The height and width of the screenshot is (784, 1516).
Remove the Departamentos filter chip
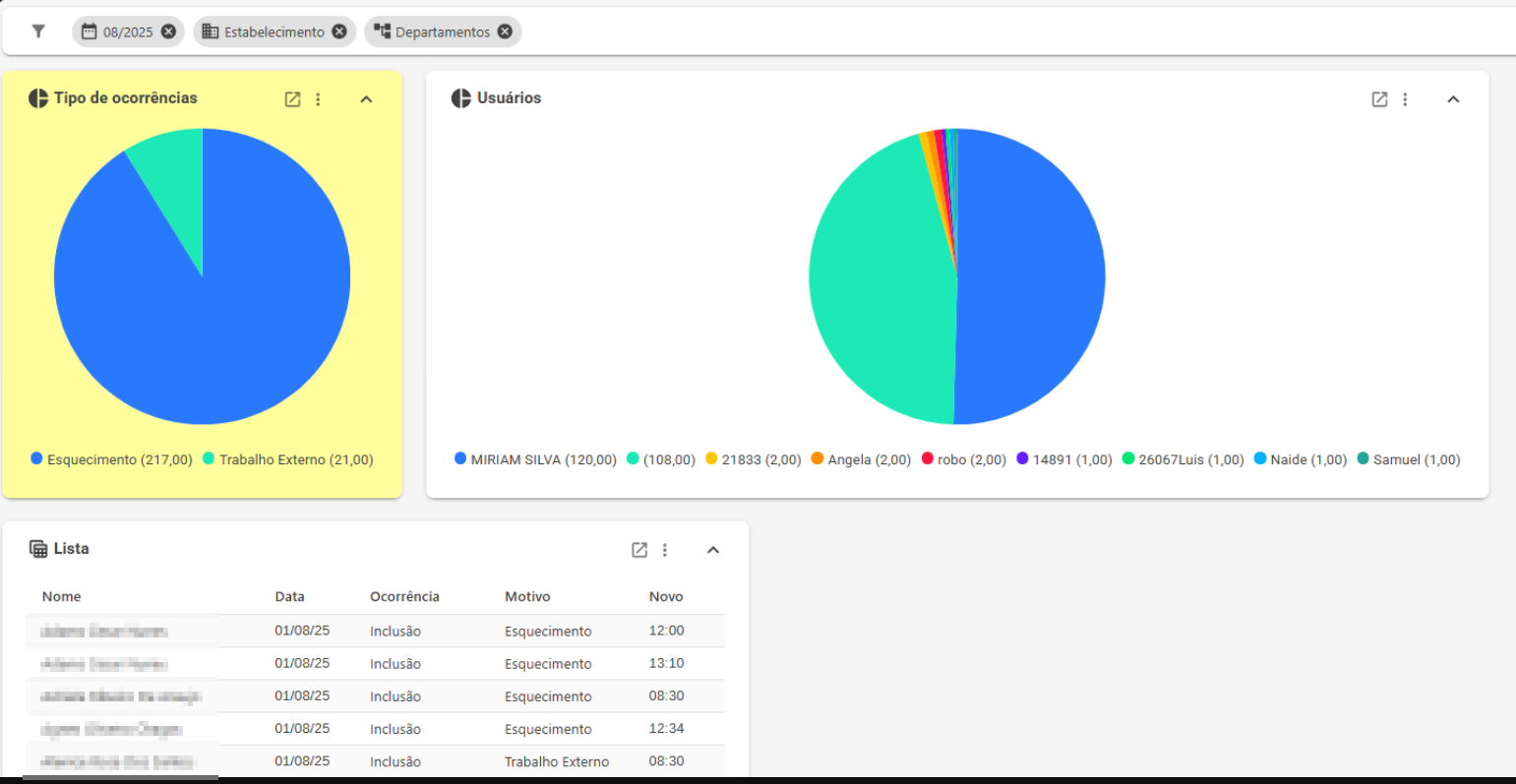505,31
